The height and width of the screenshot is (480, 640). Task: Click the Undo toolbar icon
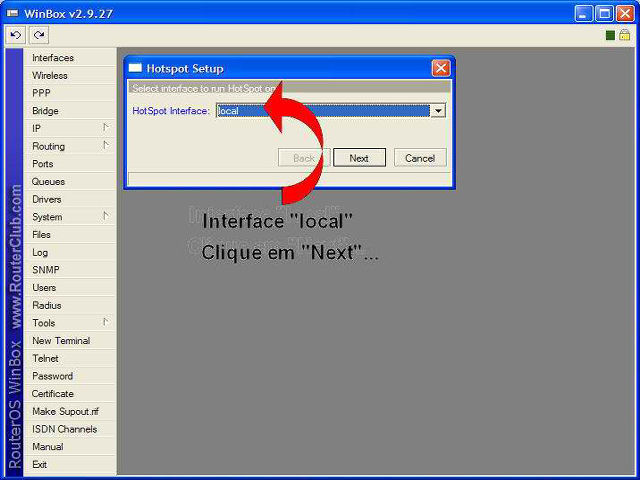tap(16, 35)
